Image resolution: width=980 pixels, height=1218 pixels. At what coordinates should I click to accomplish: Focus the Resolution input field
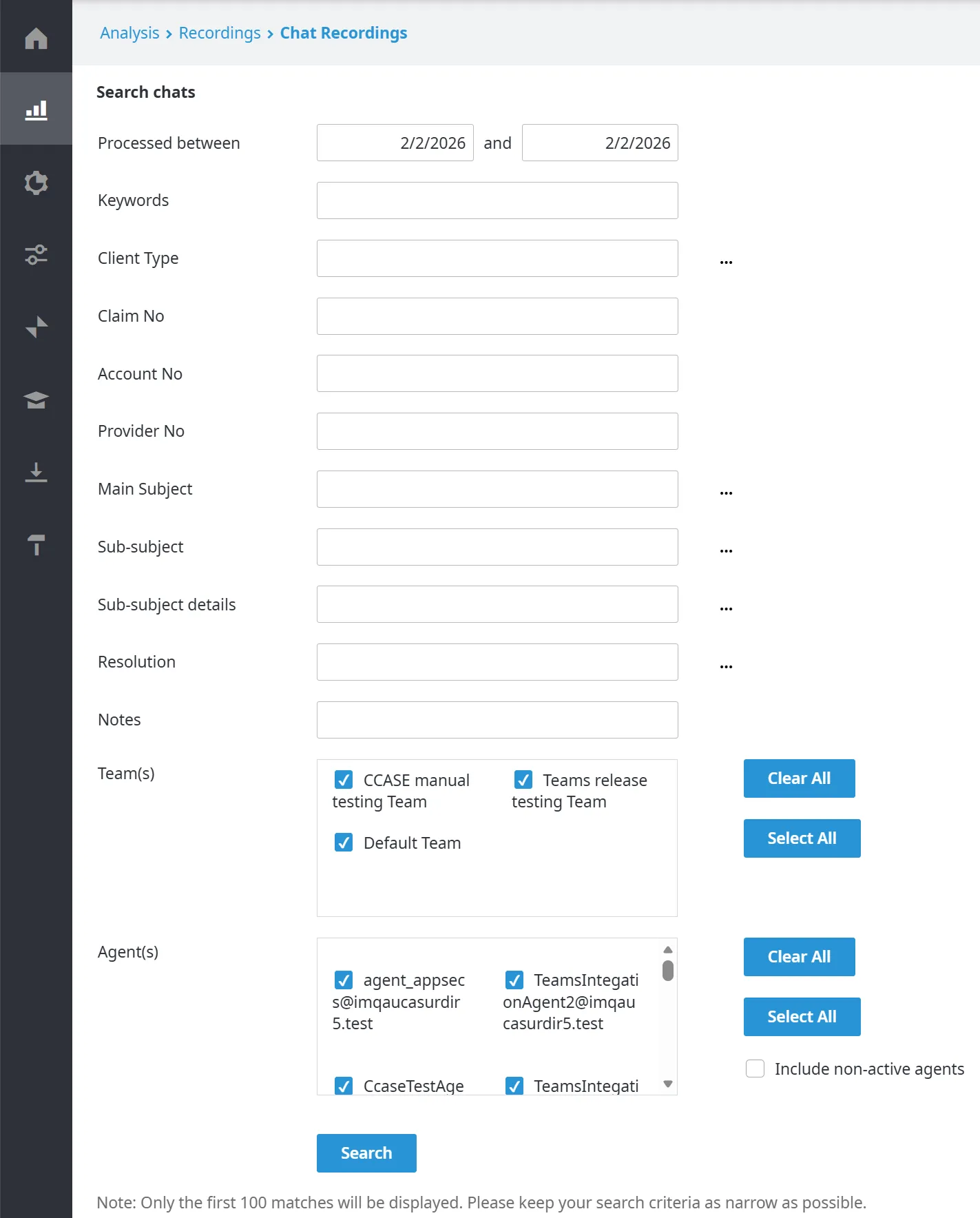[x=497, y=662]
